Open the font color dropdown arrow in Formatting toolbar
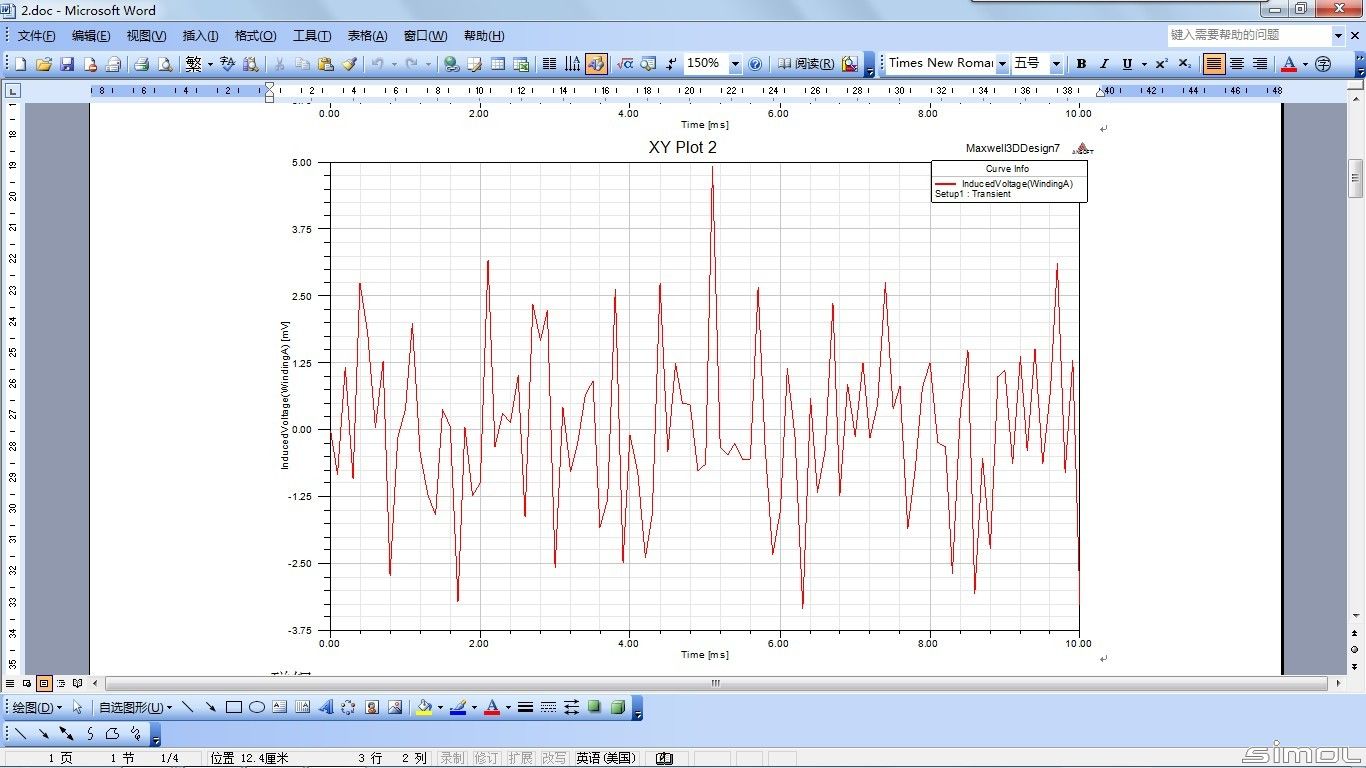 (1305, 64)
